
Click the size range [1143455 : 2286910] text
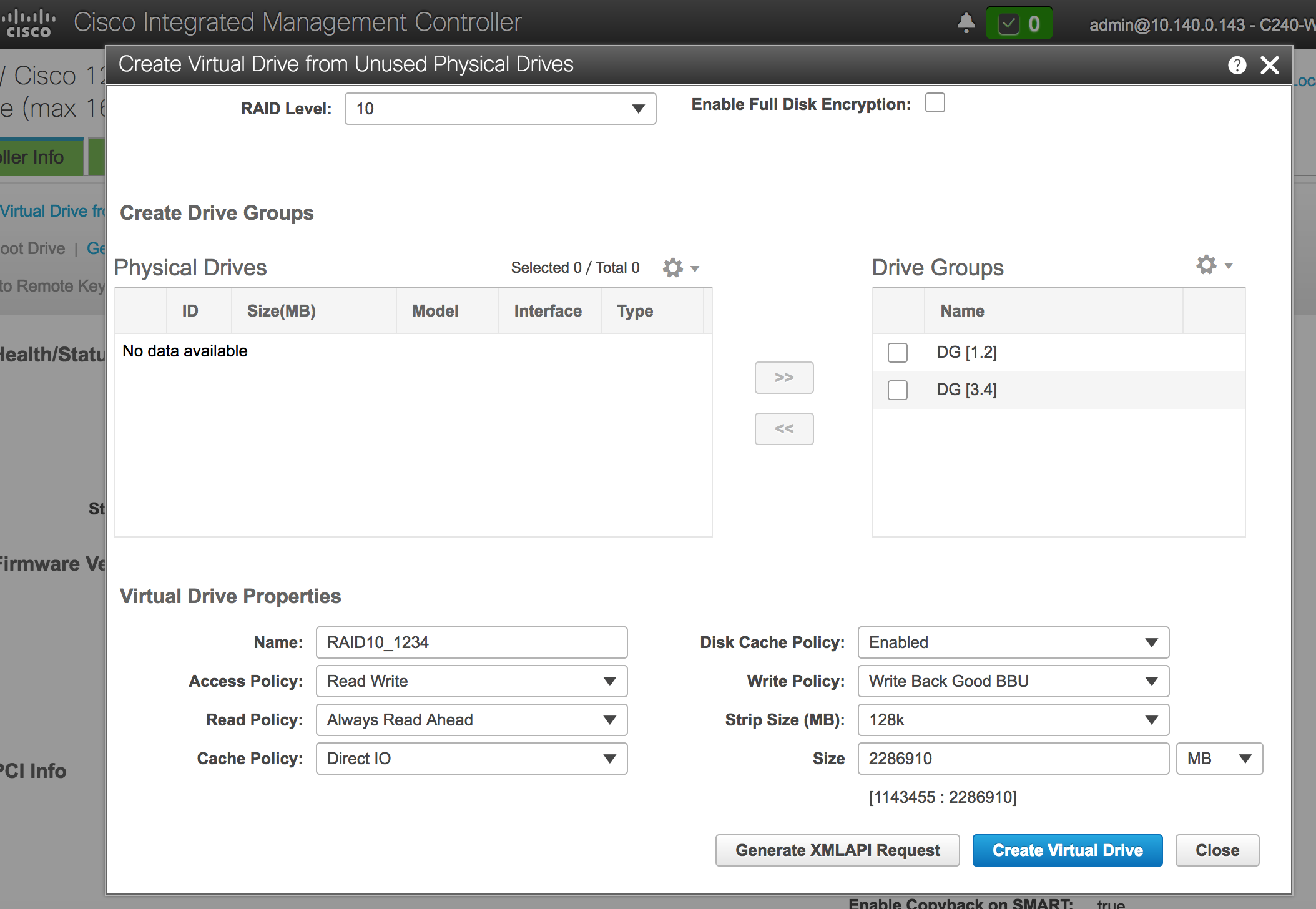tap(943, 797)
